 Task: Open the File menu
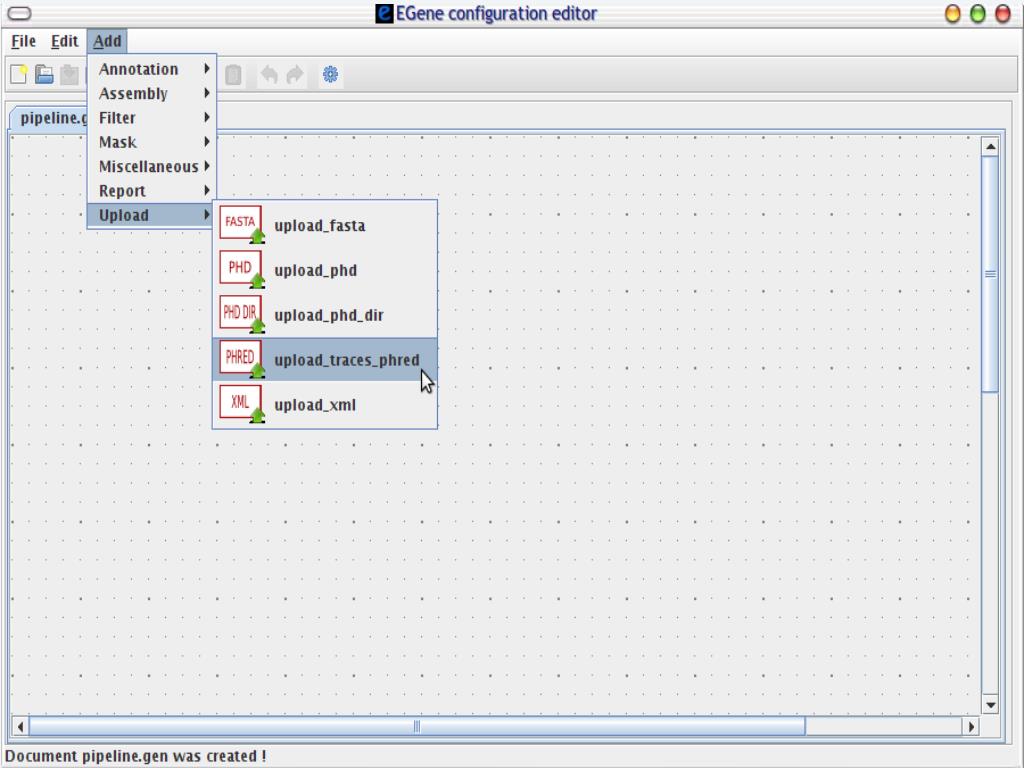pyautogui.click(x=24, y=41)
